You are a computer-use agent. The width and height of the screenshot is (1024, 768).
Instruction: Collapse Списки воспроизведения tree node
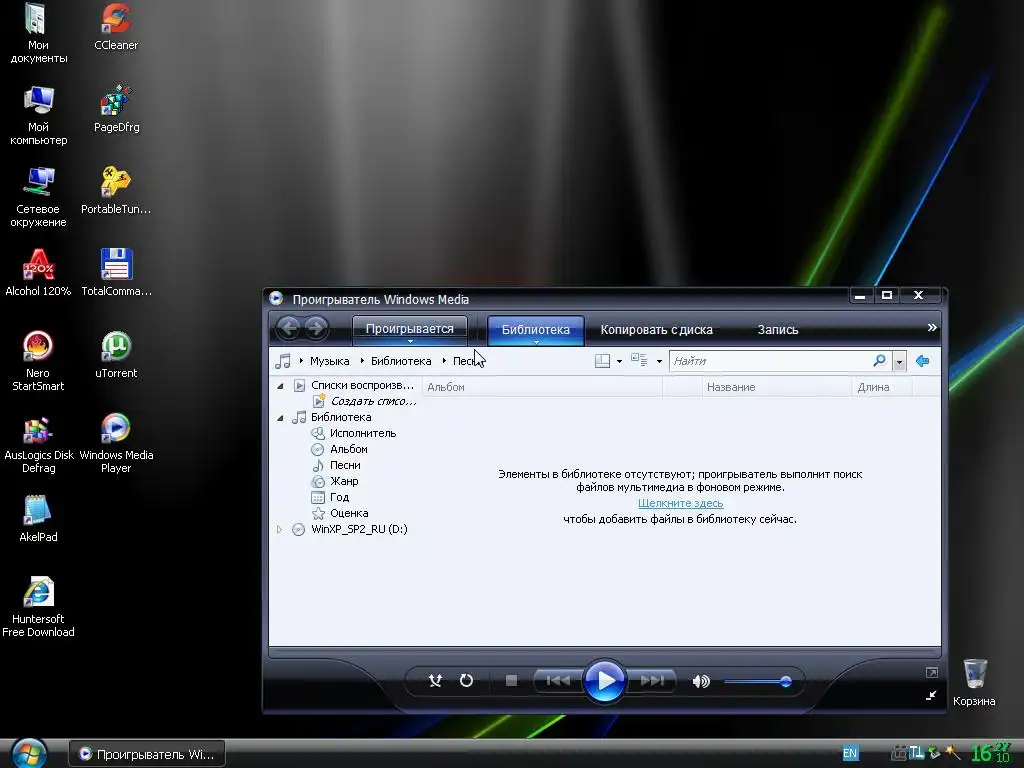[x=280, y=386]
